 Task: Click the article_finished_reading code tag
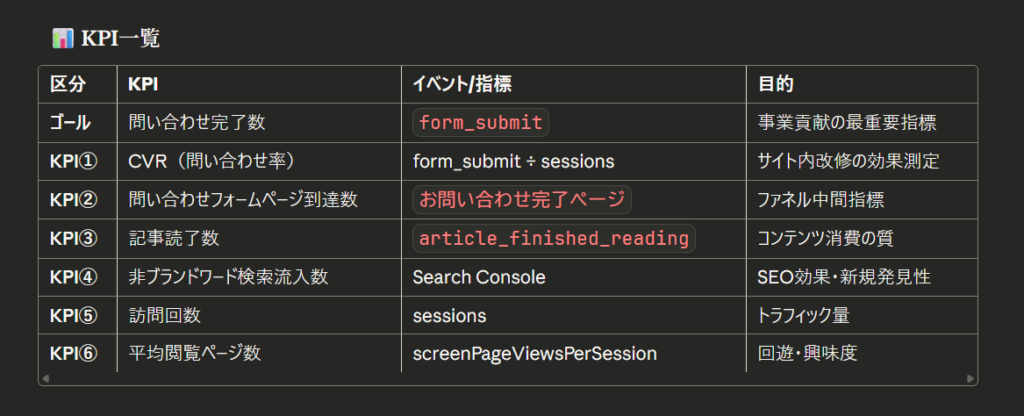(554, 238)
